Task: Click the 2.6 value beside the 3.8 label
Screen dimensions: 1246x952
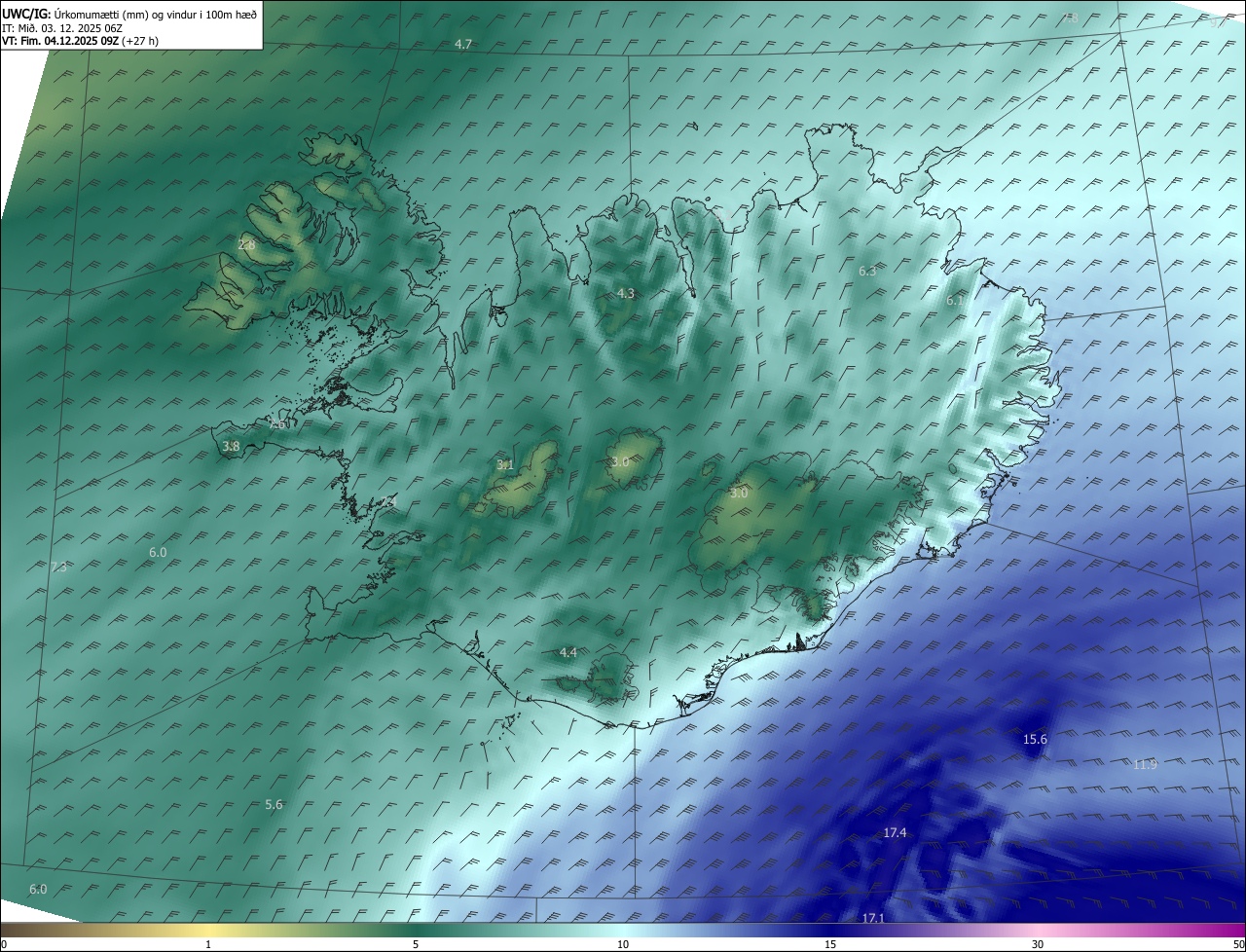Action: (277, 425)
